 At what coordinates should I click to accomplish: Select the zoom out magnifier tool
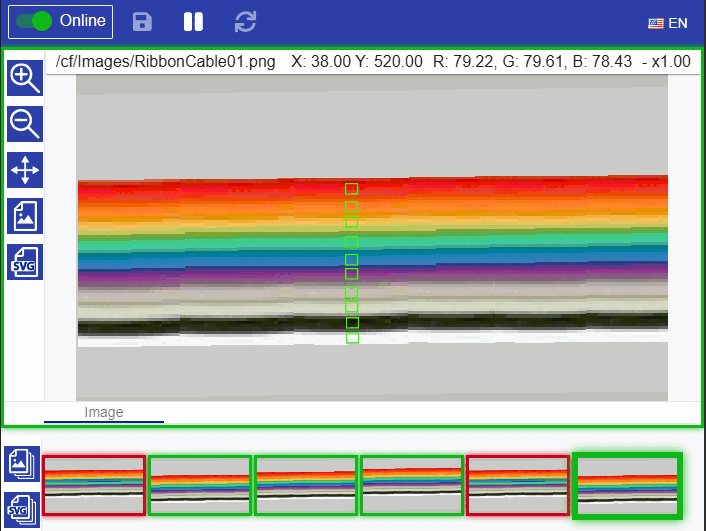[x=25, y=124]
